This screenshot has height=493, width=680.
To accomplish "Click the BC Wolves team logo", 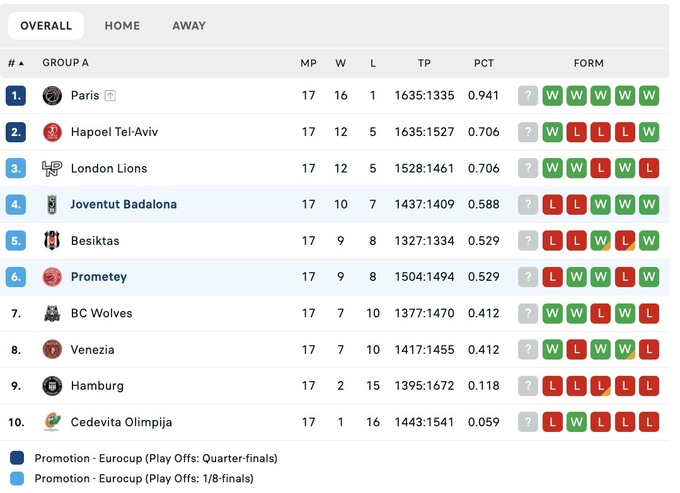I will 52,313.
